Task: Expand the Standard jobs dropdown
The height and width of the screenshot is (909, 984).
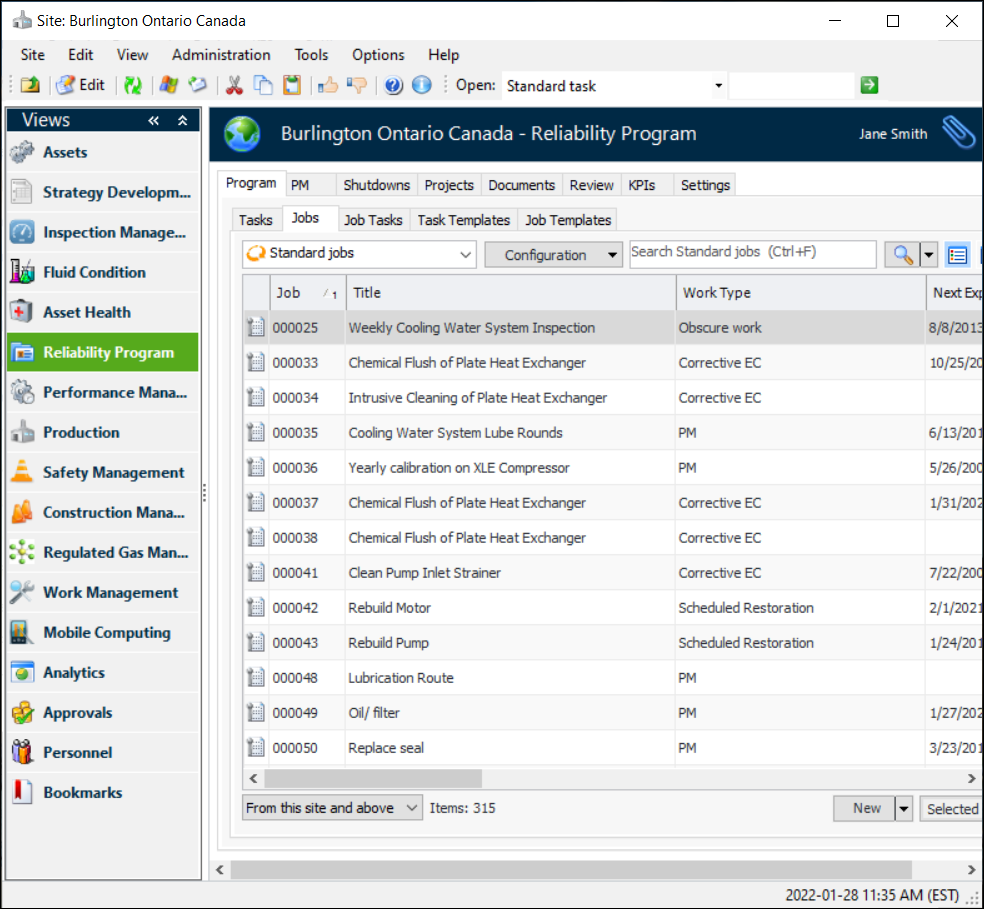Action: click(465, 255)
